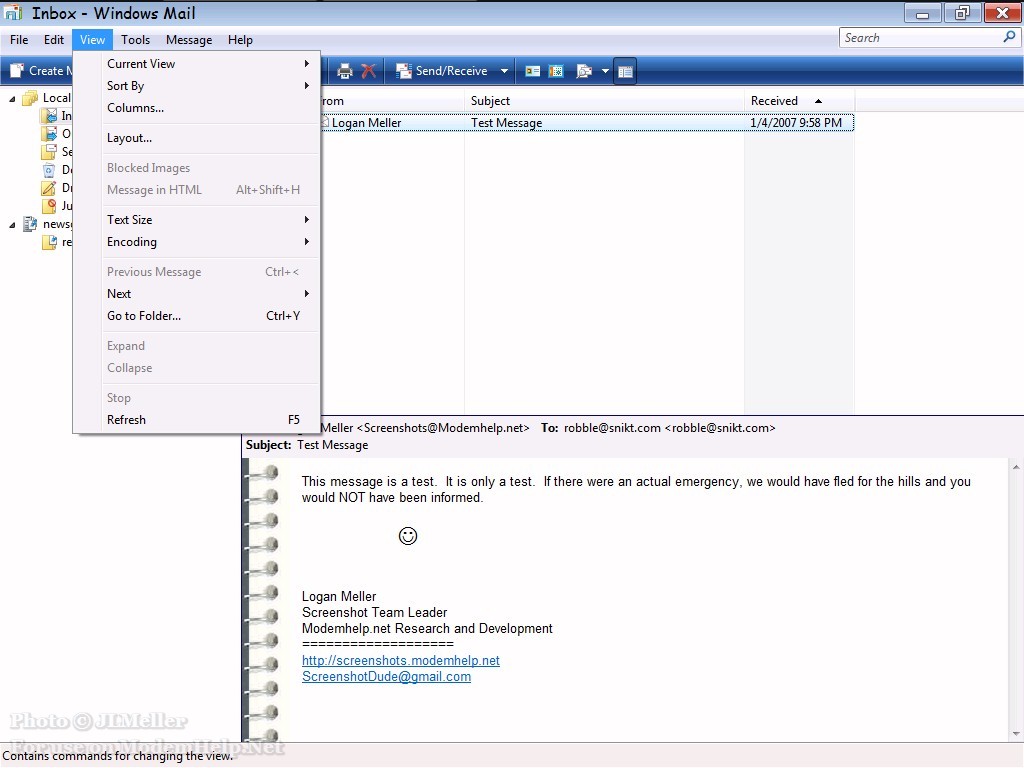This screenshot has width=1024, height=768.
Task: Select the Outbox folder icon
Action: (49, 134)
